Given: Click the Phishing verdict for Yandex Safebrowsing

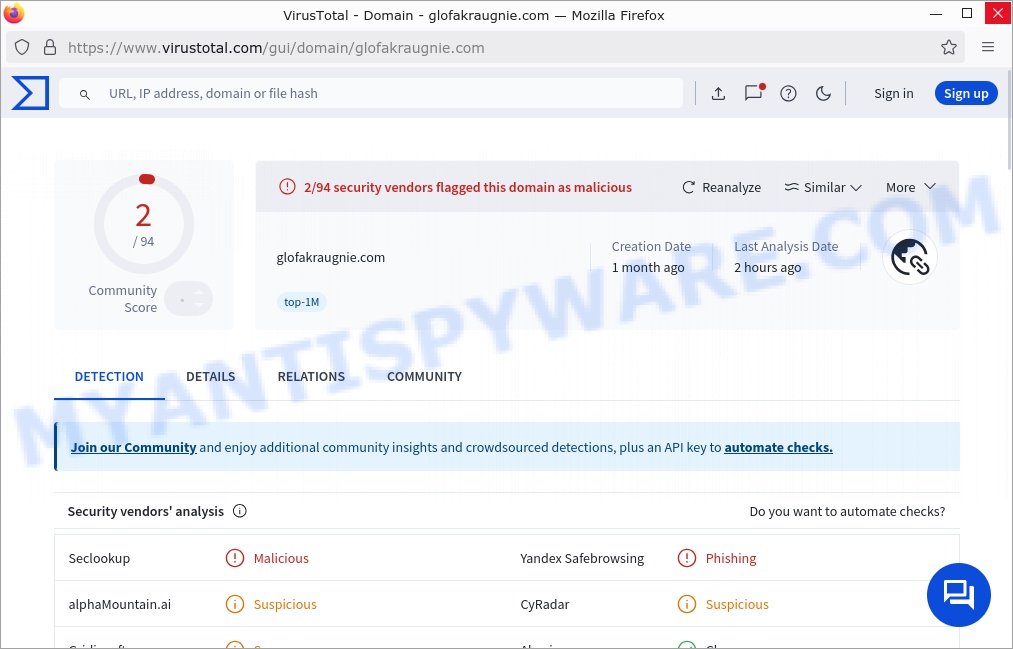Looking at the screenshot, I should 731,559.
